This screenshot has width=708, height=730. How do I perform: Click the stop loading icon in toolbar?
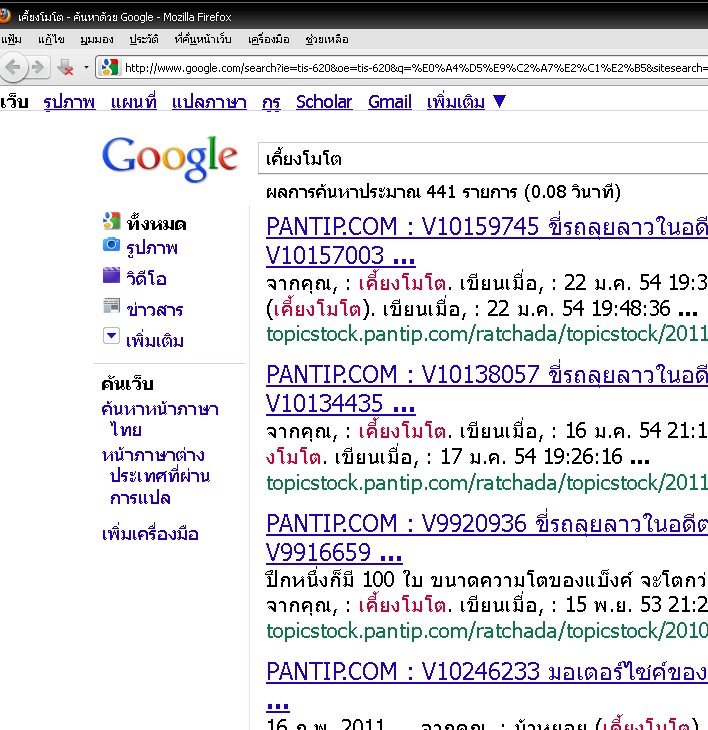click(x=65, y=68)
